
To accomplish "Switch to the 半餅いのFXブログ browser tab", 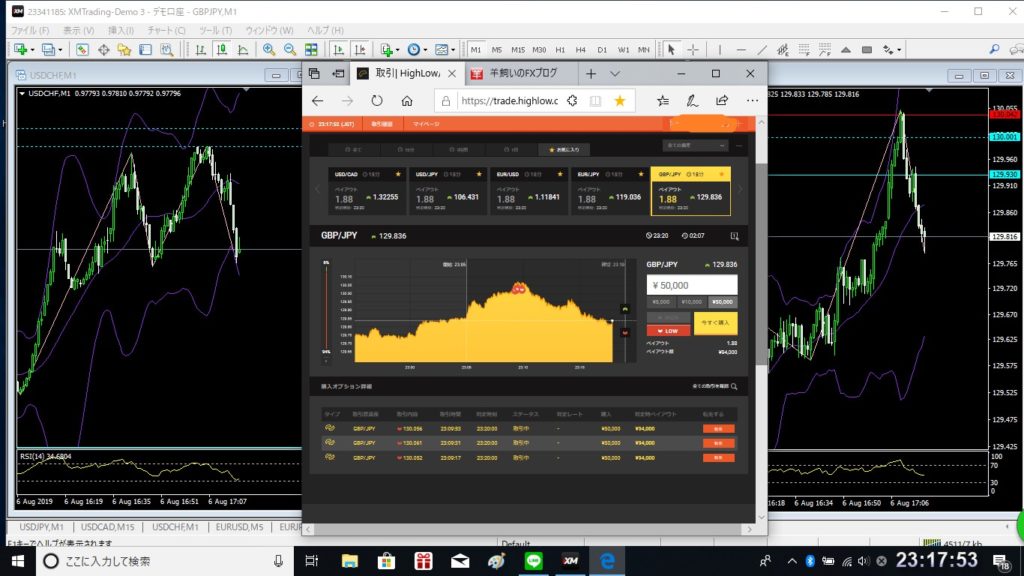I will pyautogui.click(x=520, y=74).
